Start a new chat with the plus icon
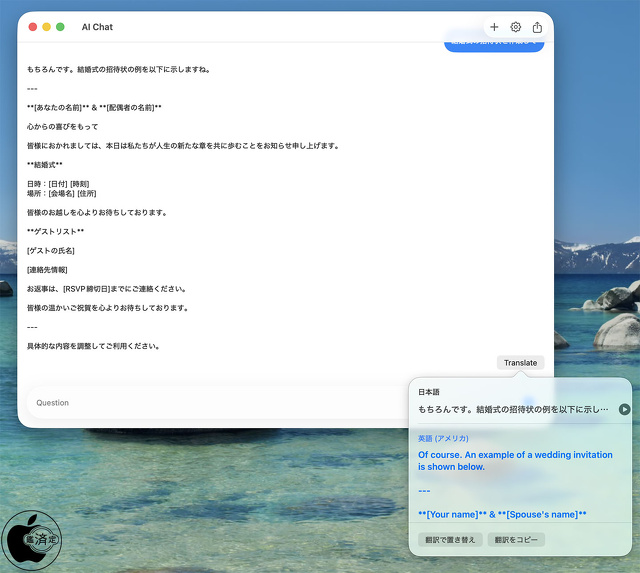Image resolution: width=640 pixels, height=573 pixels. tap(494, 27)
